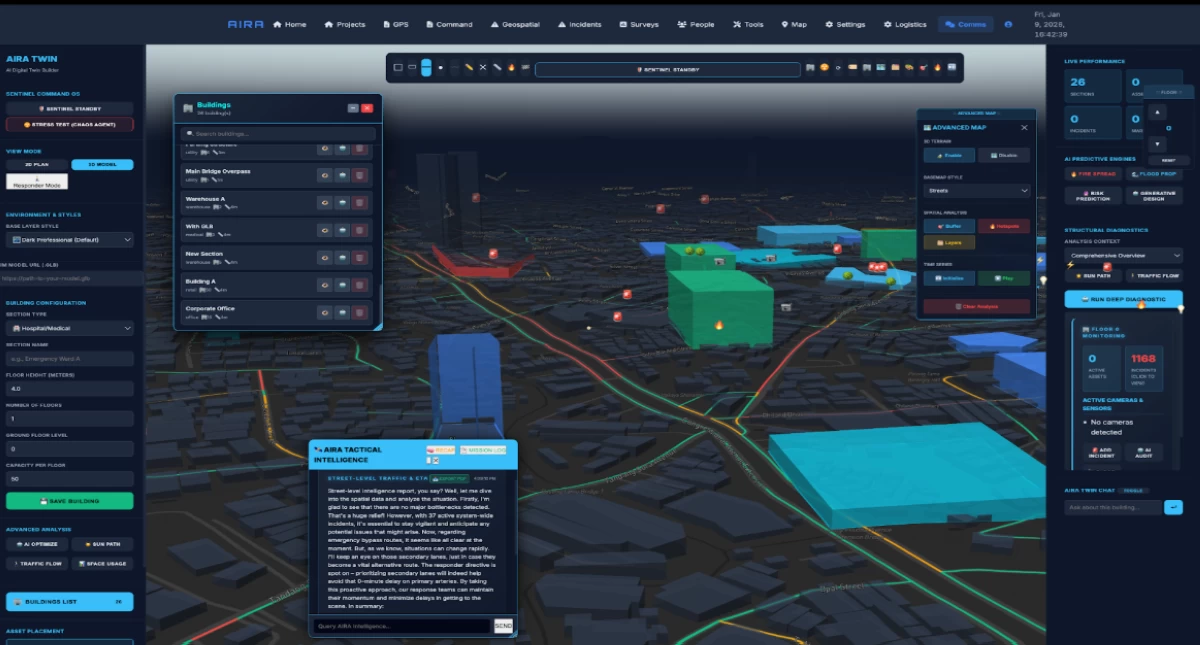Expand the Section Type dropdown
The width and height of the screenshot is (1200, 645).
(x=69, y=328)
